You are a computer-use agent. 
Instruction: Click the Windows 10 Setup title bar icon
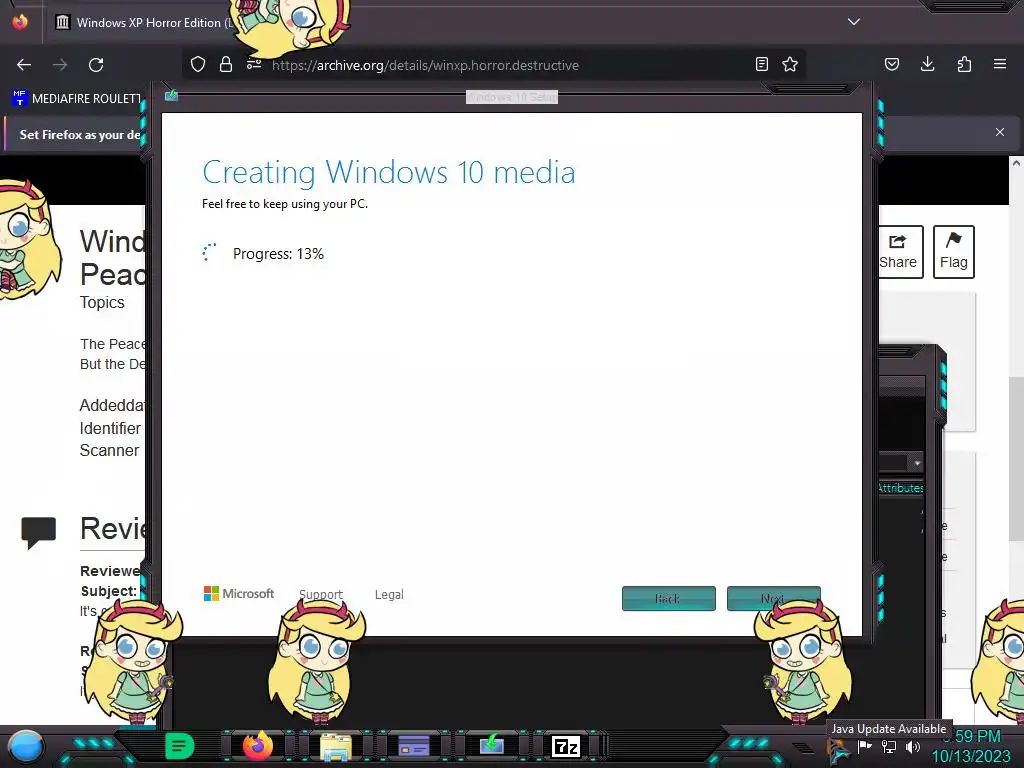[171, 95]
